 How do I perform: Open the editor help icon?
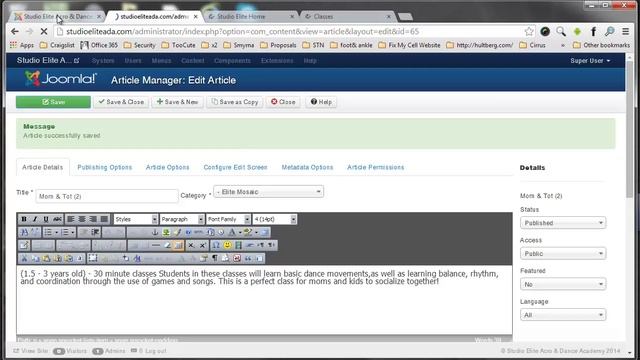coord(188,232)
